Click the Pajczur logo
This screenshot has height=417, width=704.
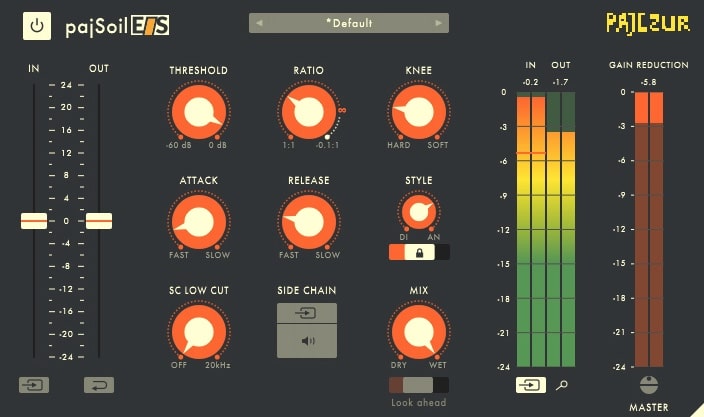coord(648,23)
